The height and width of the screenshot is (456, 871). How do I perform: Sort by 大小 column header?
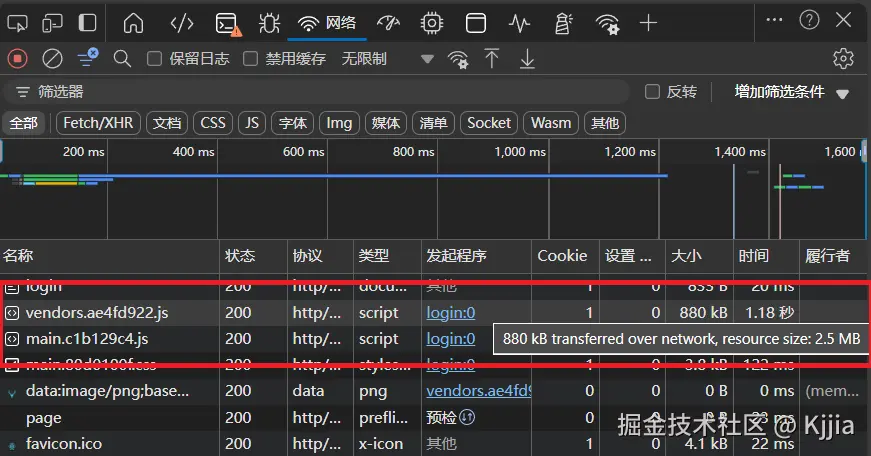(x=699, y=255)
